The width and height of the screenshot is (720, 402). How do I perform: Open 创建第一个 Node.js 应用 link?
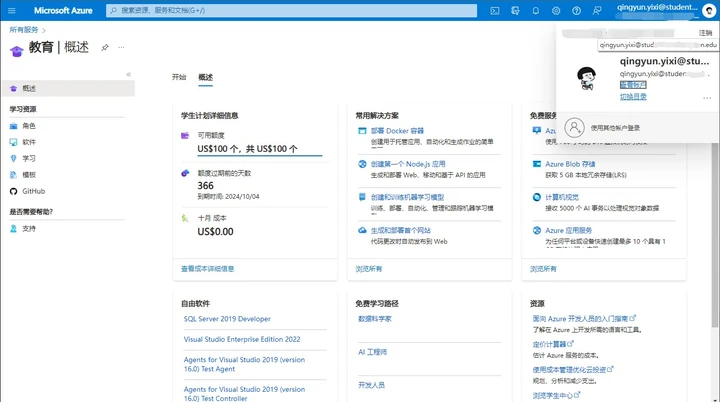(x=408, y=164)
